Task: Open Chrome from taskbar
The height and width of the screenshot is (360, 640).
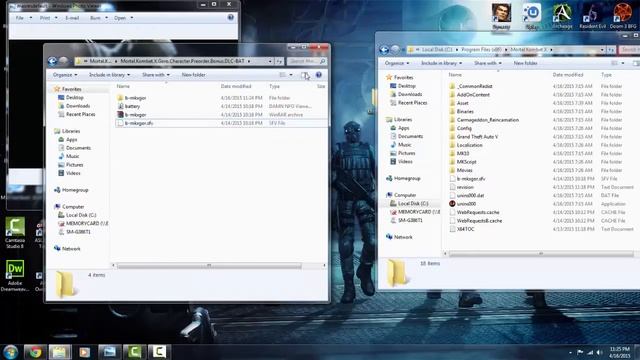Action: (35, 352)
